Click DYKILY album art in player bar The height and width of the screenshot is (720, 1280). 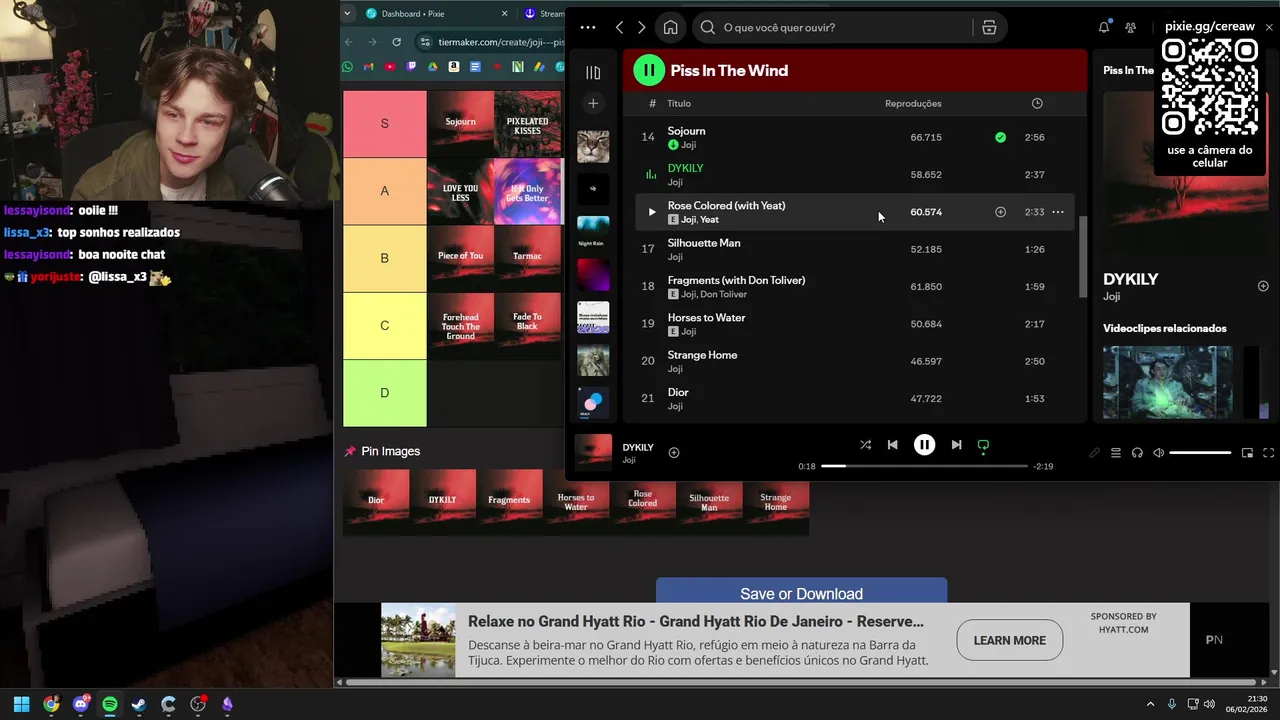click(593, 452)
